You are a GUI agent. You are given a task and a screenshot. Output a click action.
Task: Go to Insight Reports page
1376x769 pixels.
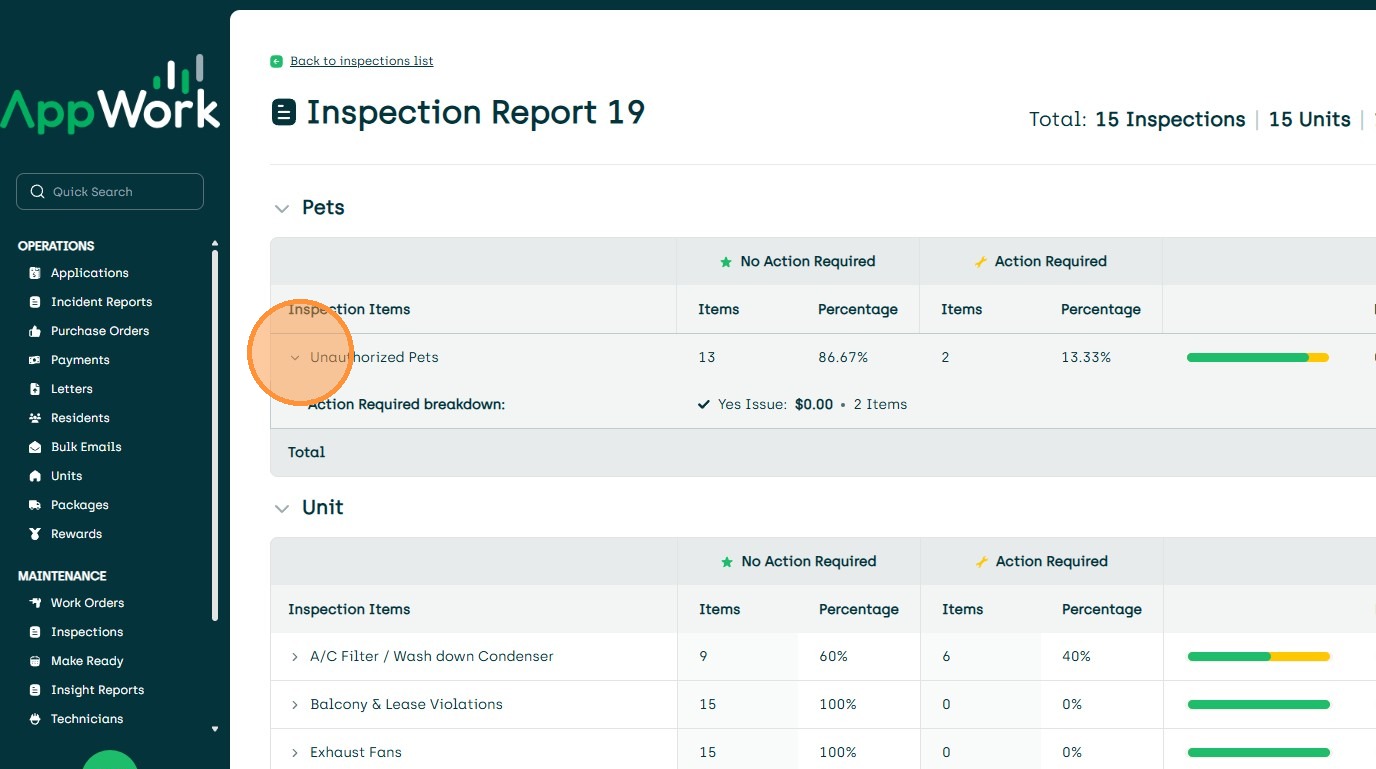coord(97,690)
